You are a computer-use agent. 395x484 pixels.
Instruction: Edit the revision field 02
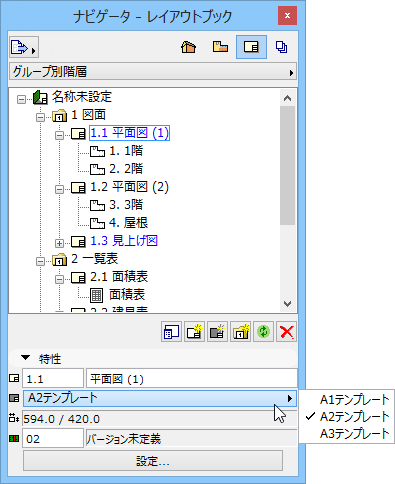53,439
